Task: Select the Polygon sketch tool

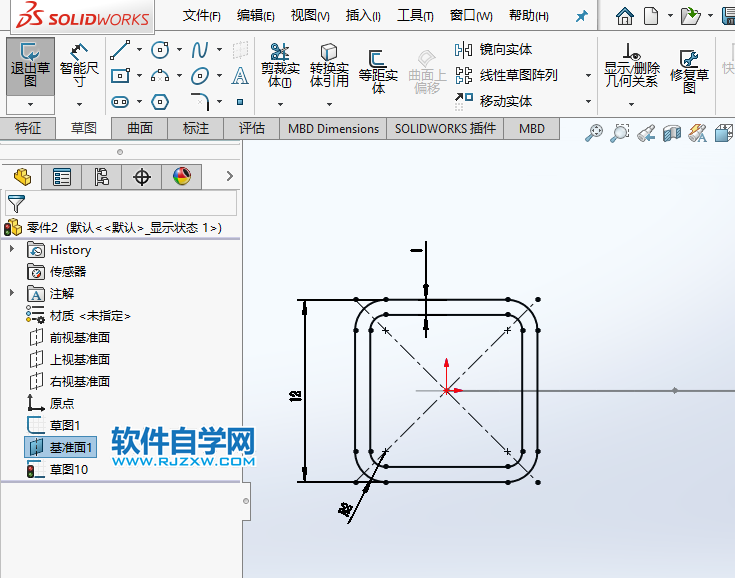Action: (x=160, y=102)
